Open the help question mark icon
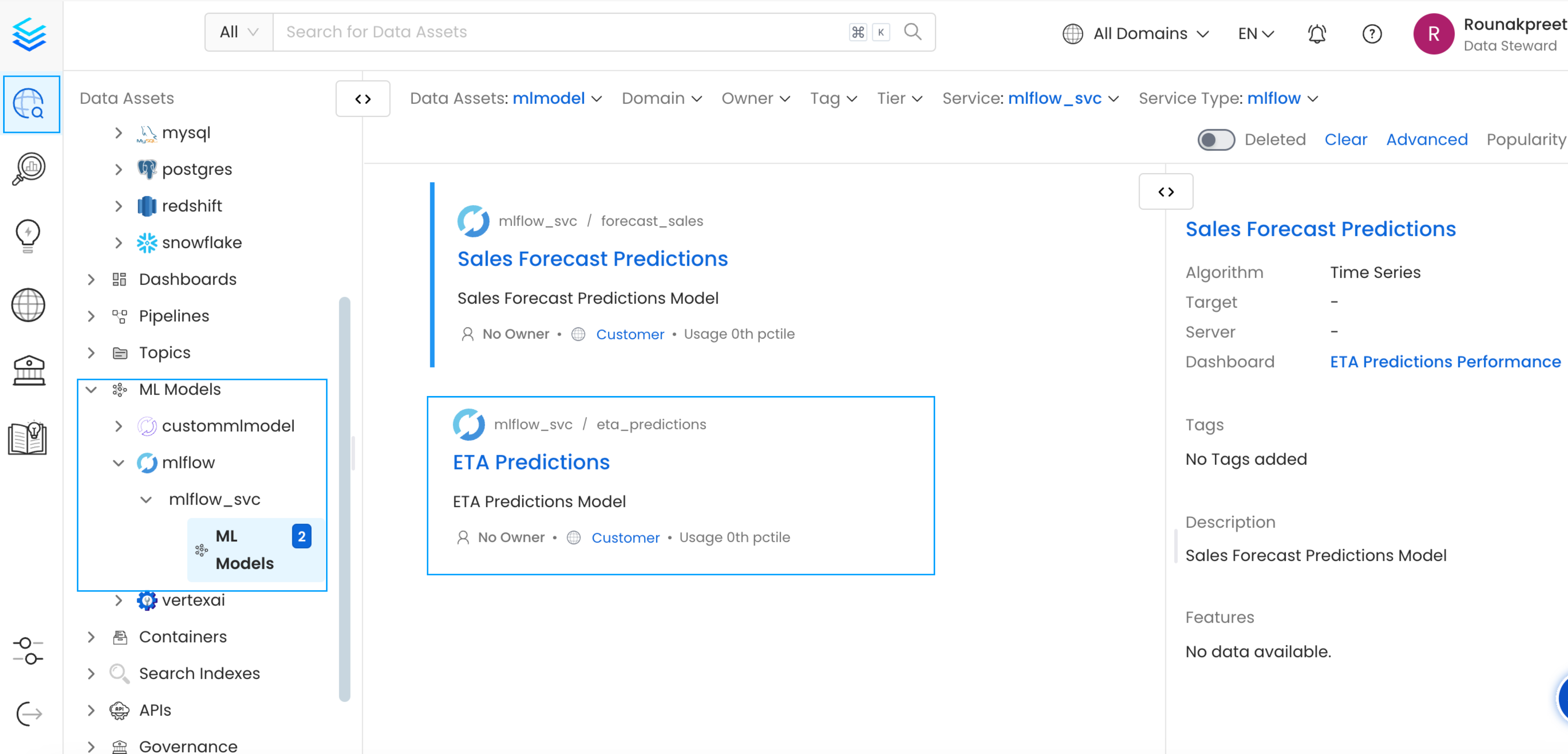1568x754 pixels. click(x=1372, y=33)
